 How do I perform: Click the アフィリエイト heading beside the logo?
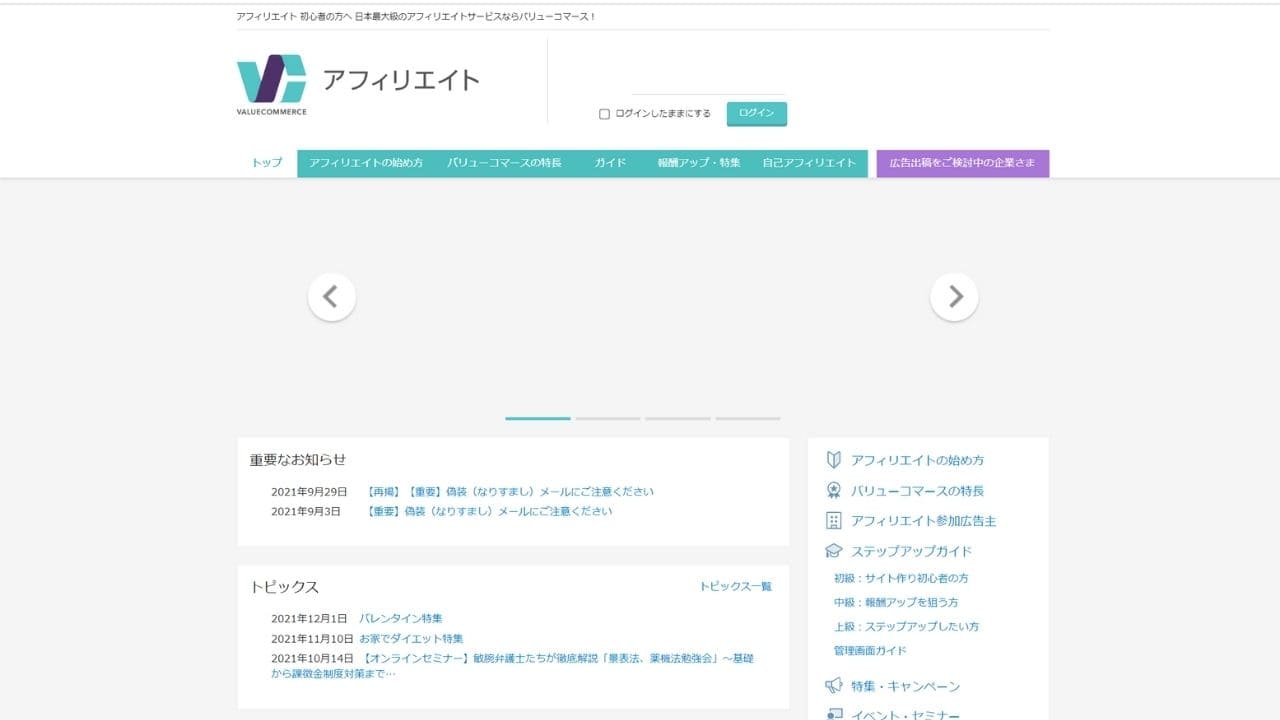tap(401, 80)
